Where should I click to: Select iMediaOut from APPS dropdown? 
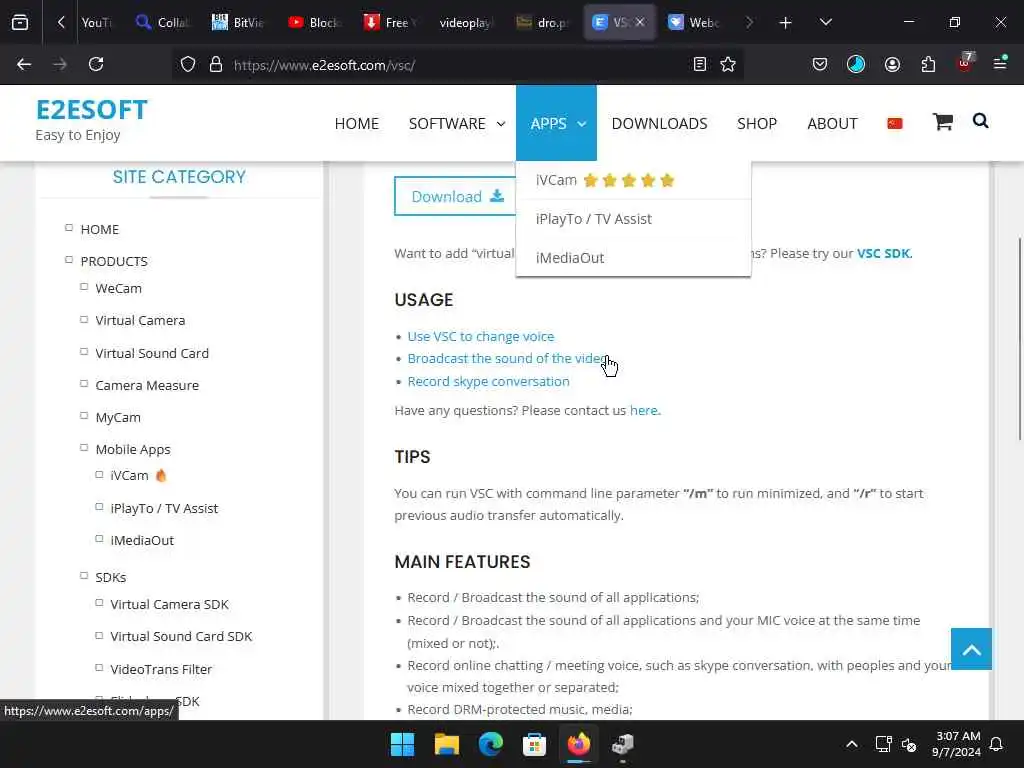coord(633,257)
